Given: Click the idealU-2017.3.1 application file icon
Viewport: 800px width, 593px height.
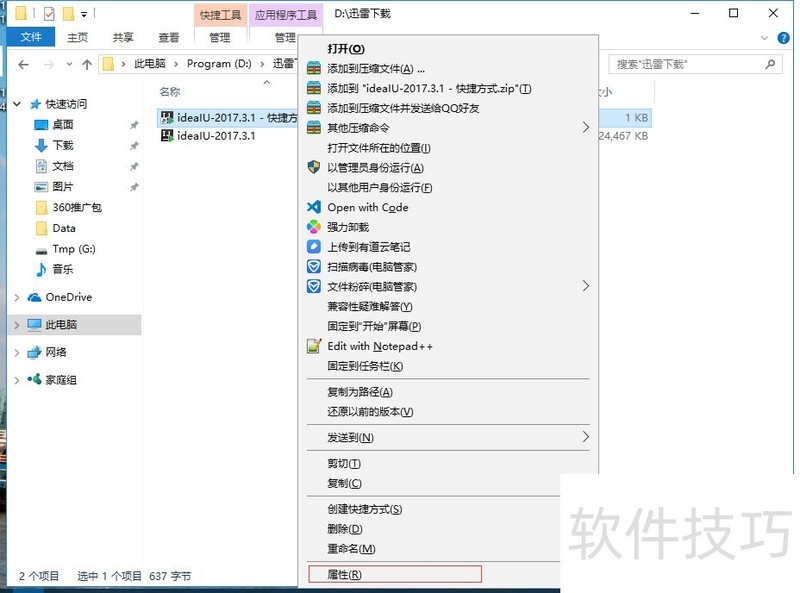Looking at the screenshot, I should click(x=166, y=136).
